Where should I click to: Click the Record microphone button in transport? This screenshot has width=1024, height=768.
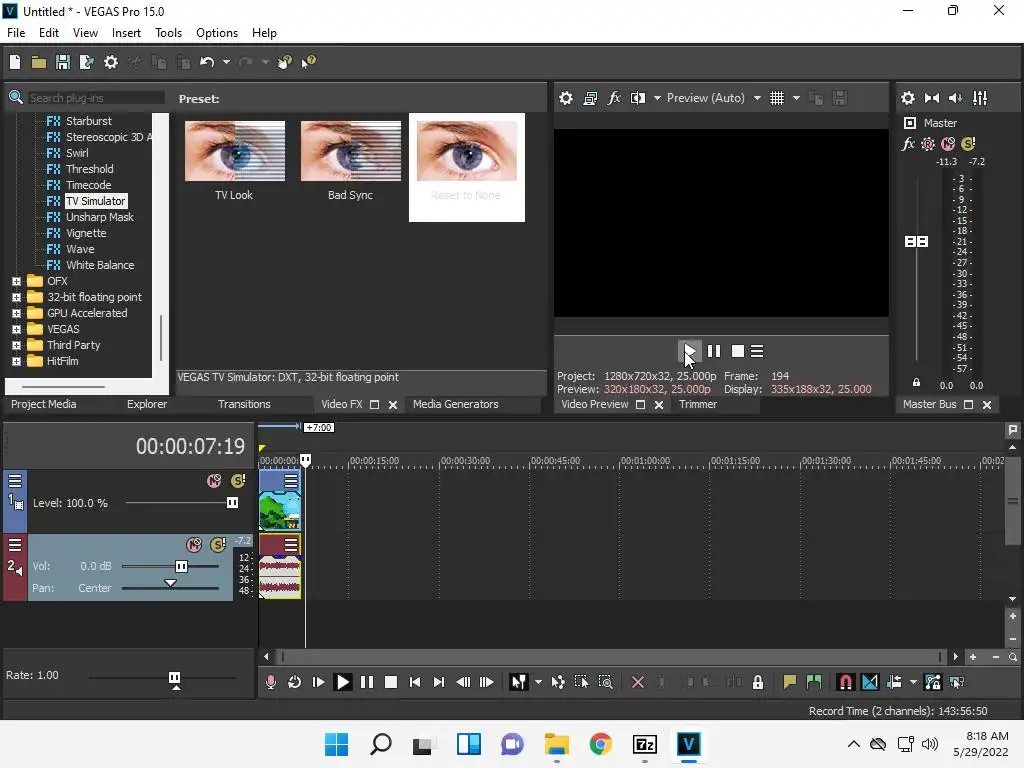point(270,682)
